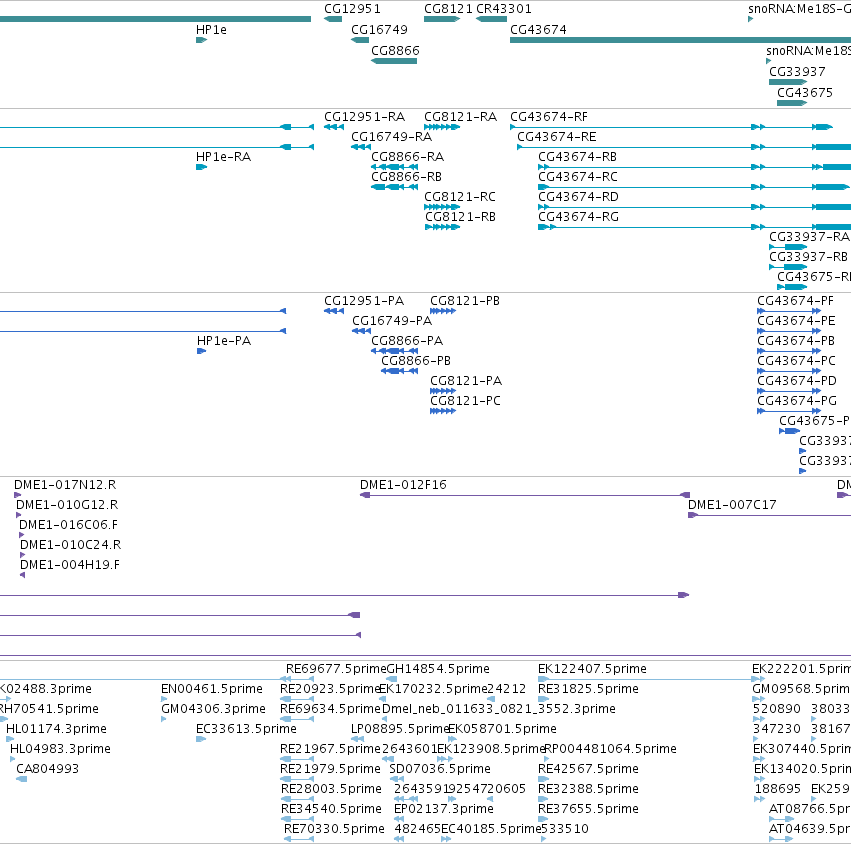Click the CG8866 gene bar
851x844 pixels.
pyautogui.click(x=394, y=61)
